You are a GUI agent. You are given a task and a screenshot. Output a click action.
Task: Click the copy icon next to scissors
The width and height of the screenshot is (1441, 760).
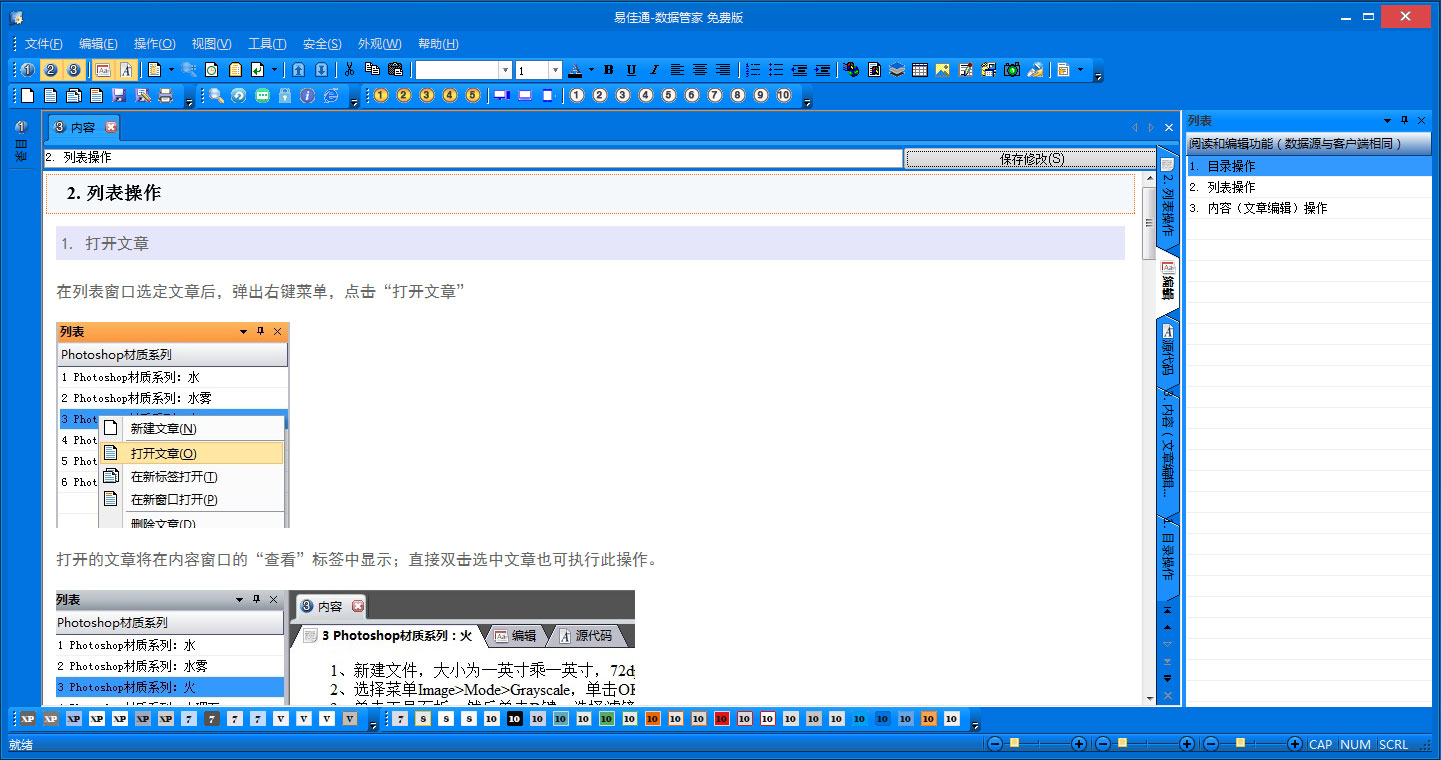372,70
